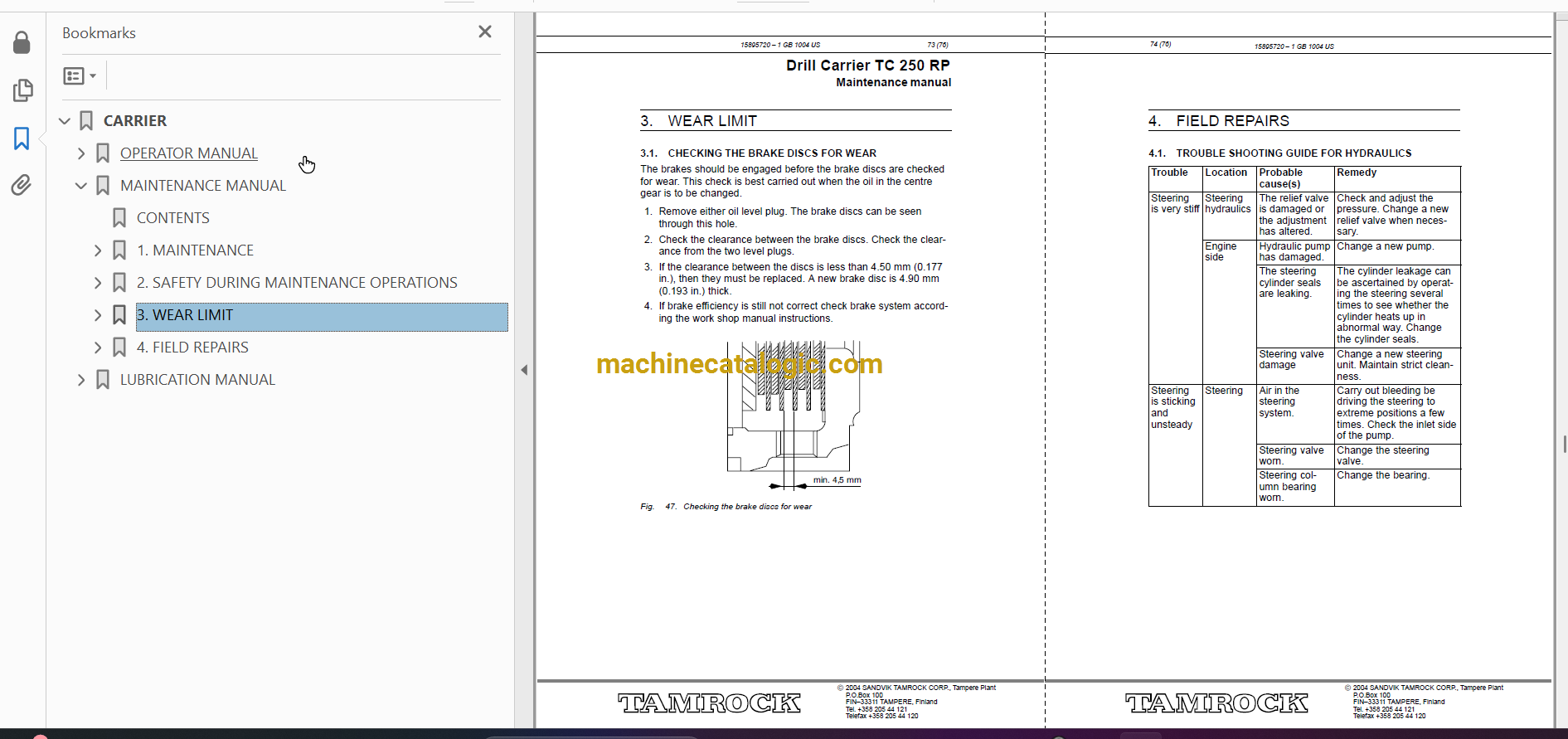
Task: Click the brake disc wear diagram
Action: click(794, 415)
